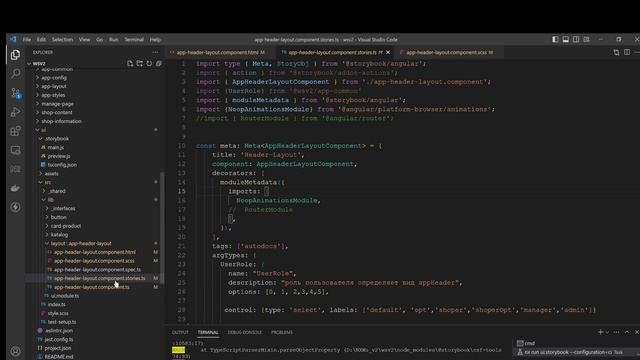Switch to app-header-layout.component.scss tab
This screenshot has height=360, width=640.
click(x=450, y=52)
